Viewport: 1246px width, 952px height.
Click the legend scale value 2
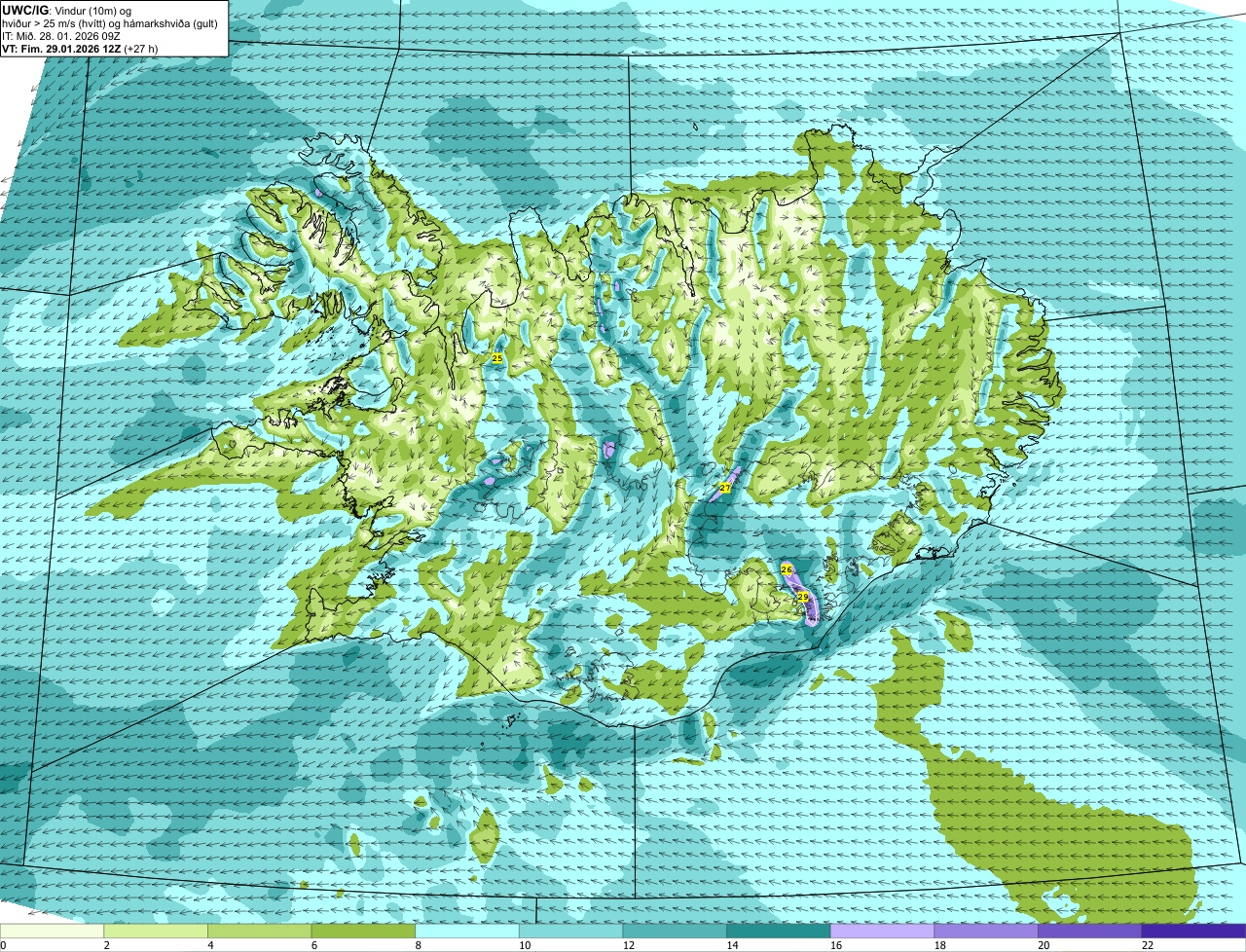point(106,945)
